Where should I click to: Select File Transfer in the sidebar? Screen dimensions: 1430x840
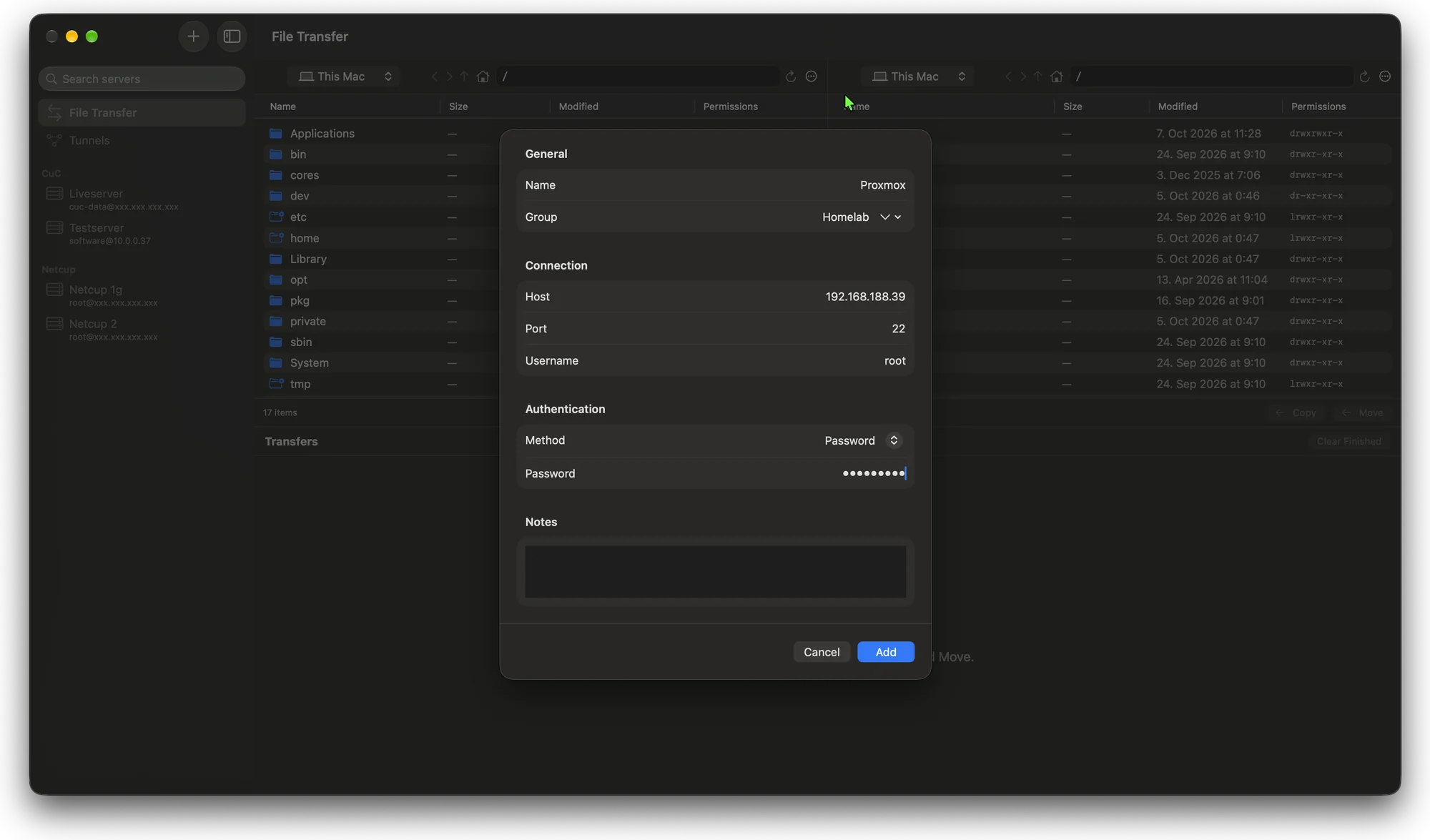(142, 113)
